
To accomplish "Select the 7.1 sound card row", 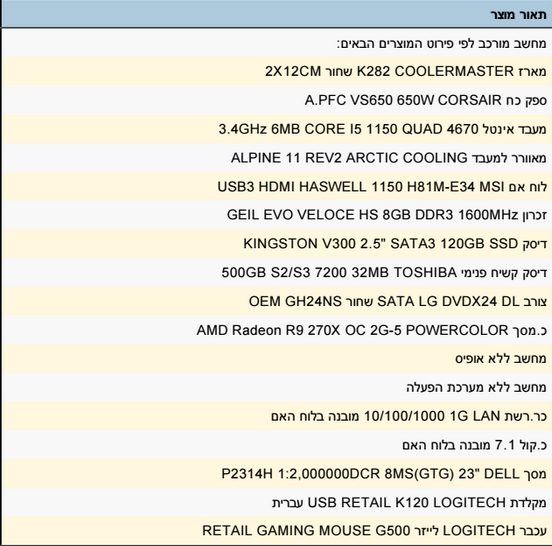I will pyautogui.click(x=277, y=445).
